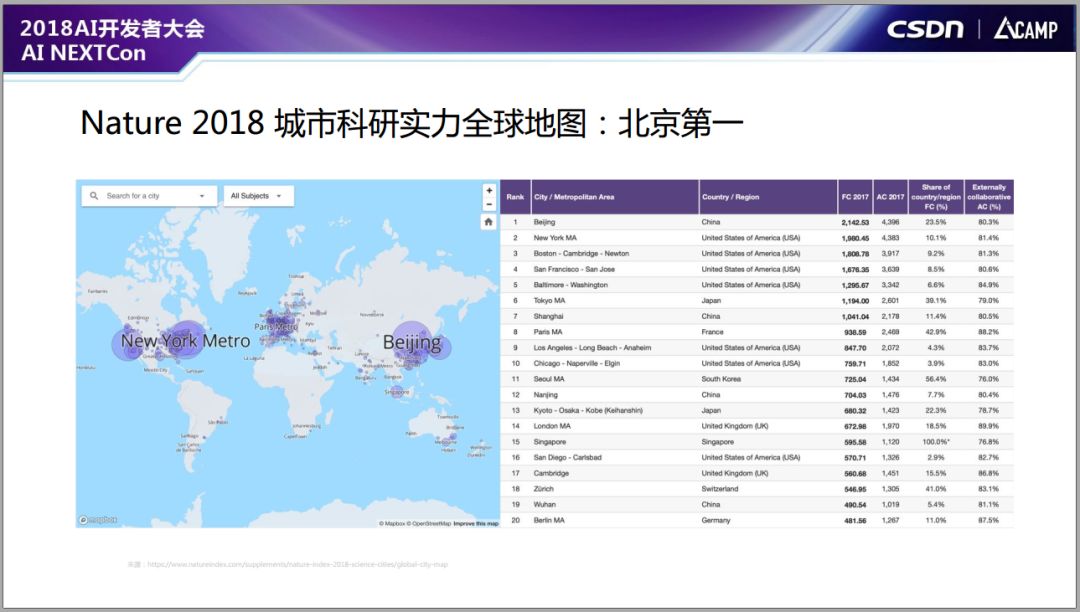Select the Beijing bubble on the map

[411, 343]
